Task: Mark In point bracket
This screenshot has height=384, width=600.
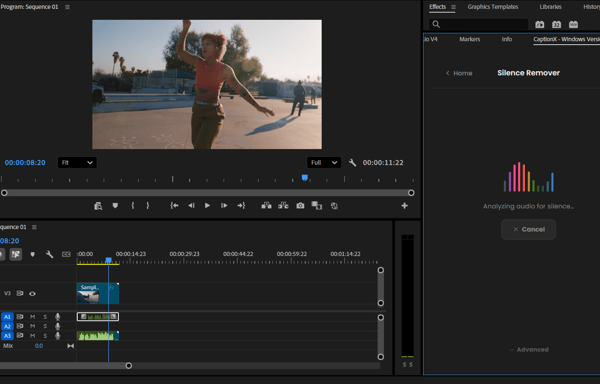Action: 133,206
